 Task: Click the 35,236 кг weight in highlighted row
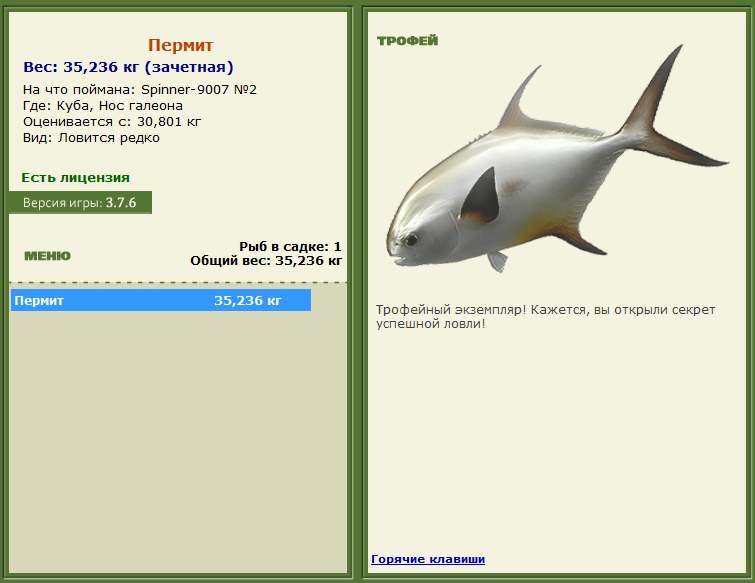(247, 300)
